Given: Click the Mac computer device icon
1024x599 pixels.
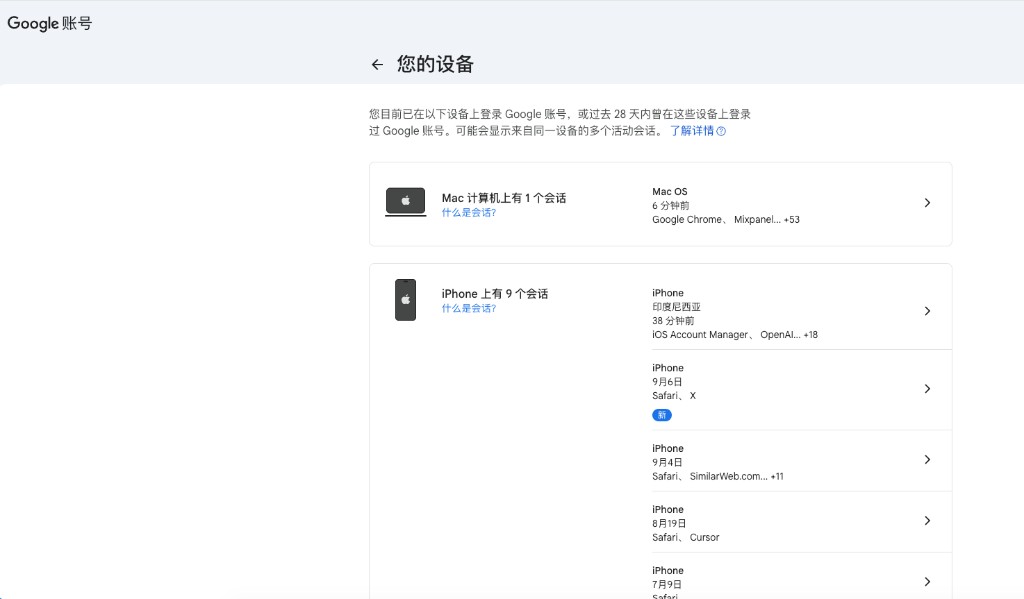Looking at the screenshot, I should point(406,202).
